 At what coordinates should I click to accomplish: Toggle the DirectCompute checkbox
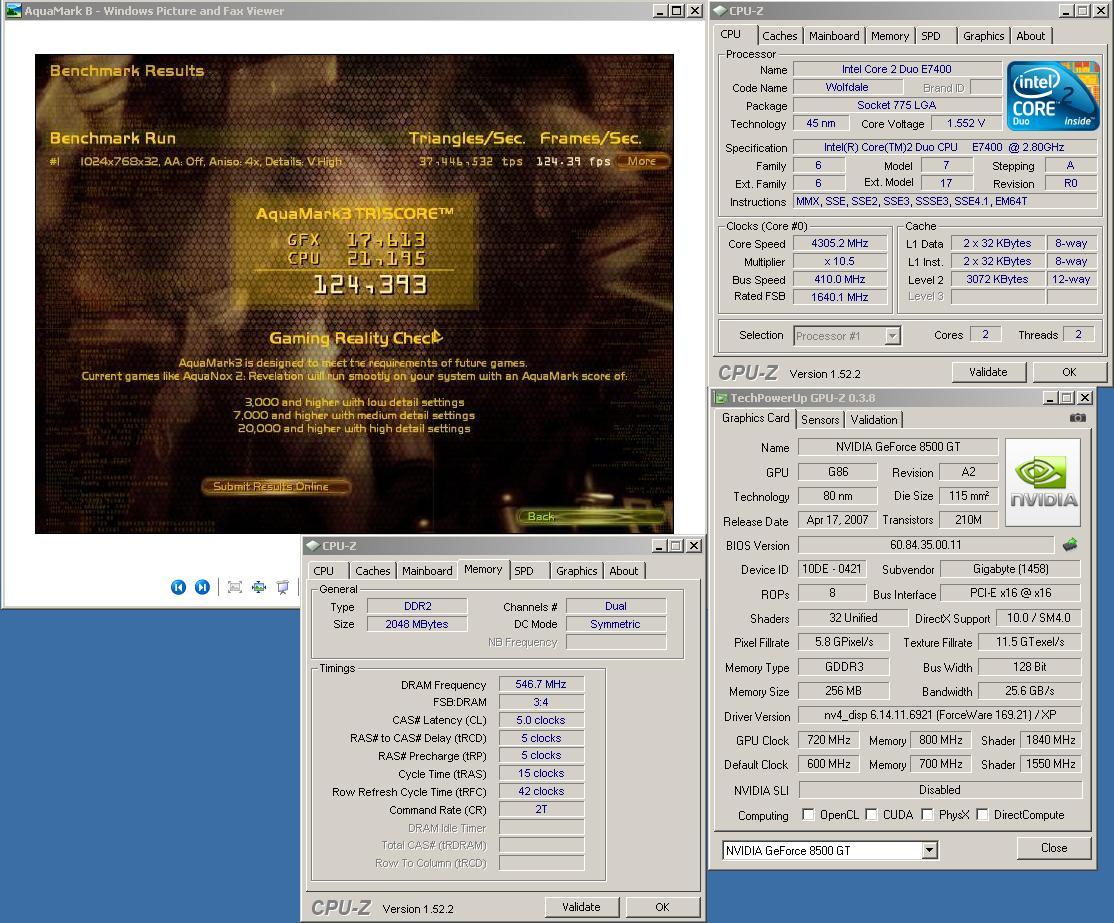click(x=983, y=814)
